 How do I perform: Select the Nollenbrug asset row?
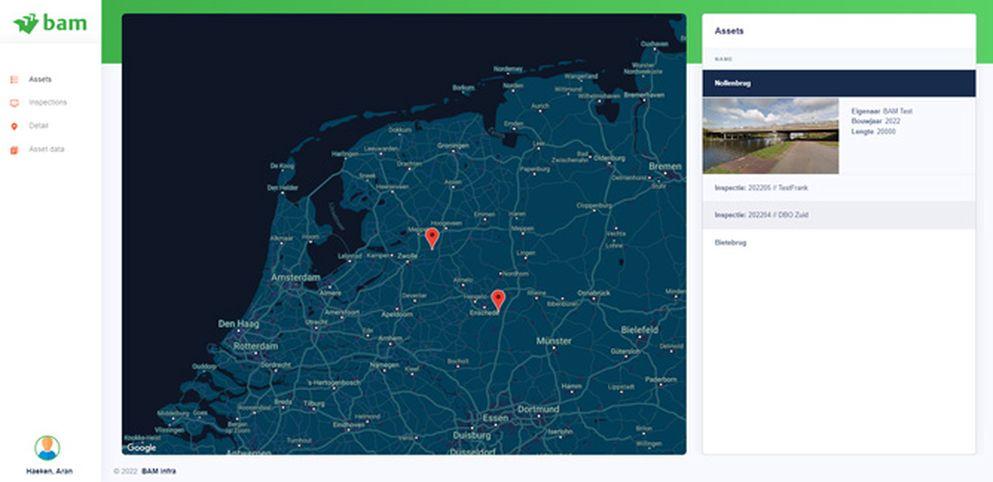[838, 83]
